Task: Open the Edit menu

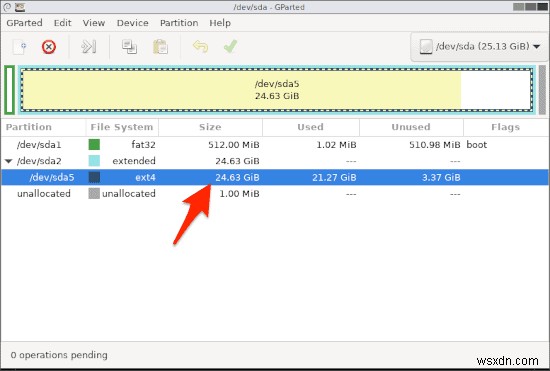Action: (x=62, y=23)
